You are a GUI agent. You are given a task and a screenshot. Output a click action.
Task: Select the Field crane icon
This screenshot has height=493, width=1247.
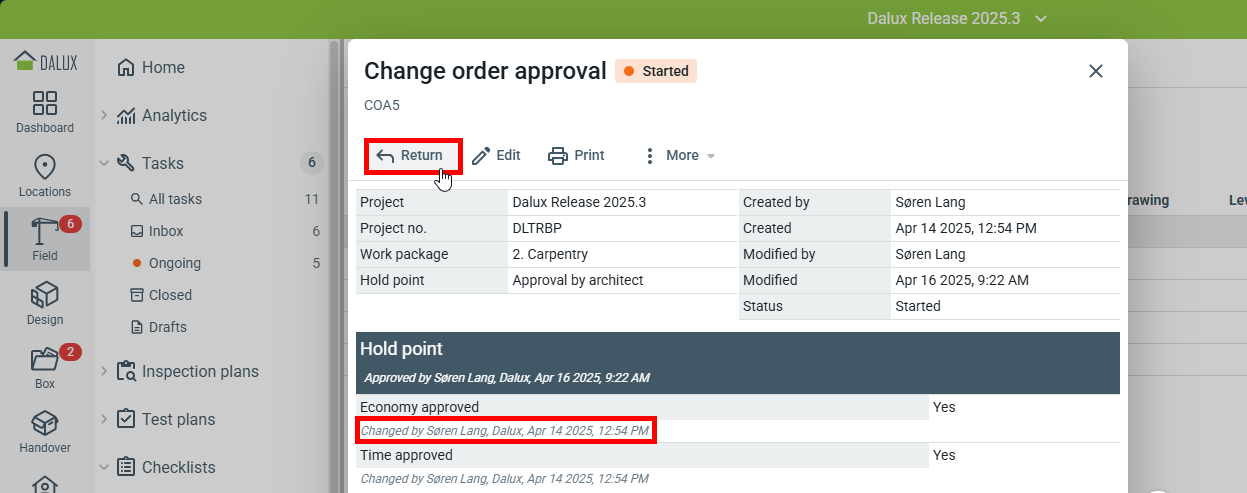(45, 239)
